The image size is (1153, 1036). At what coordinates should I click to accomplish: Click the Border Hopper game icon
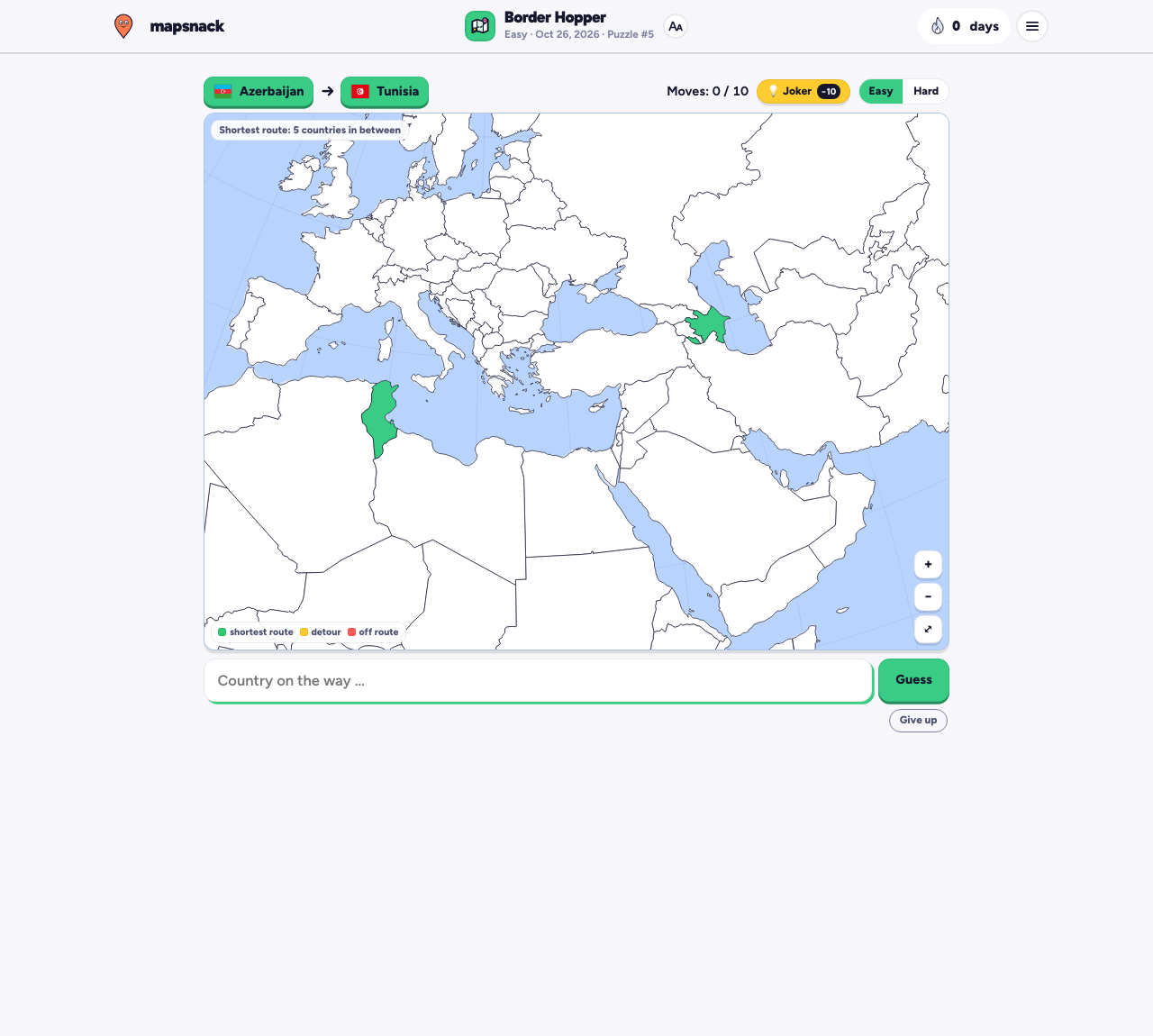click(x=480, y=26)
